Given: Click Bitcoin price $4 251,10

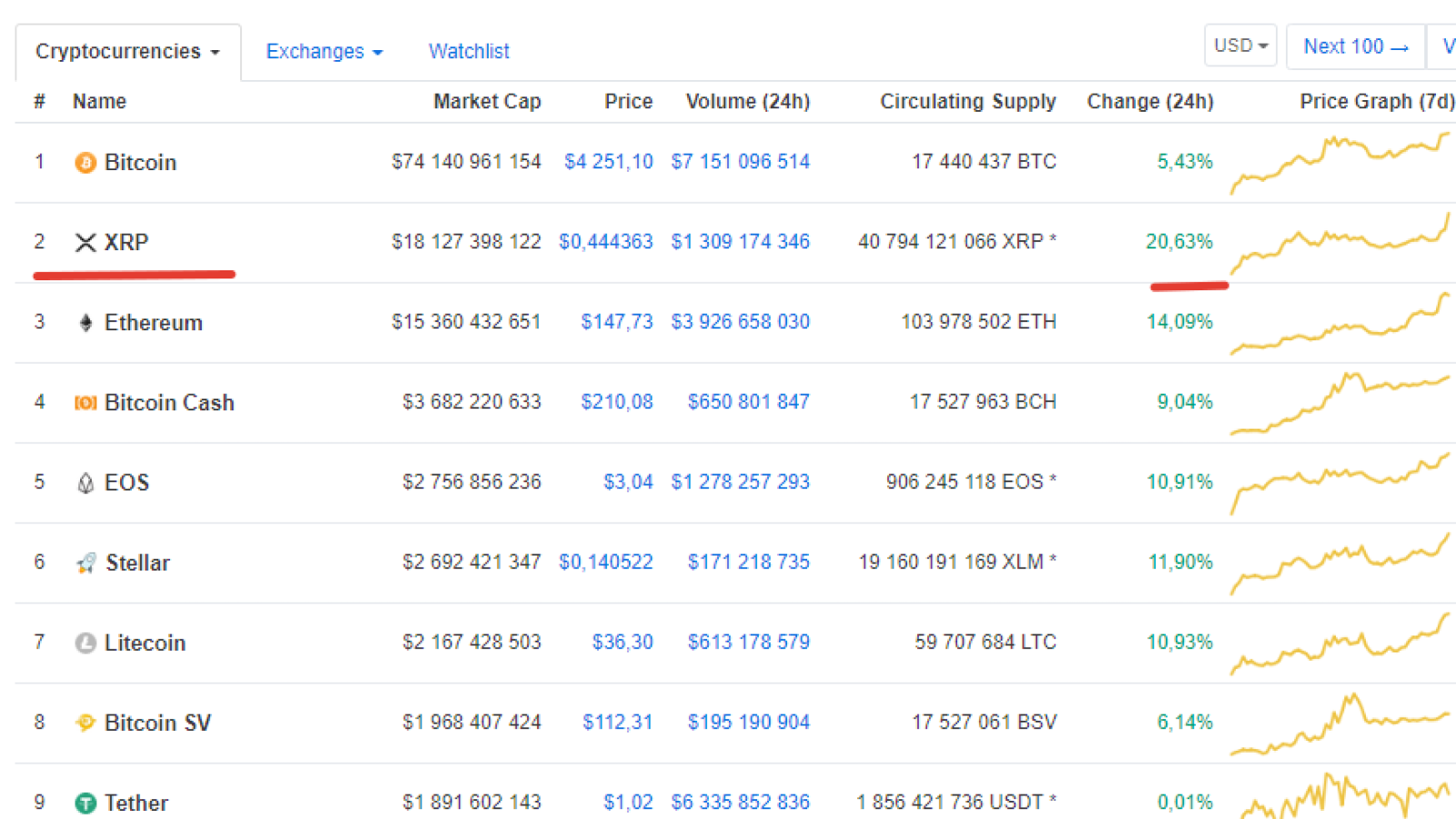Looking at the screenshot, I should tap(609, 162).
